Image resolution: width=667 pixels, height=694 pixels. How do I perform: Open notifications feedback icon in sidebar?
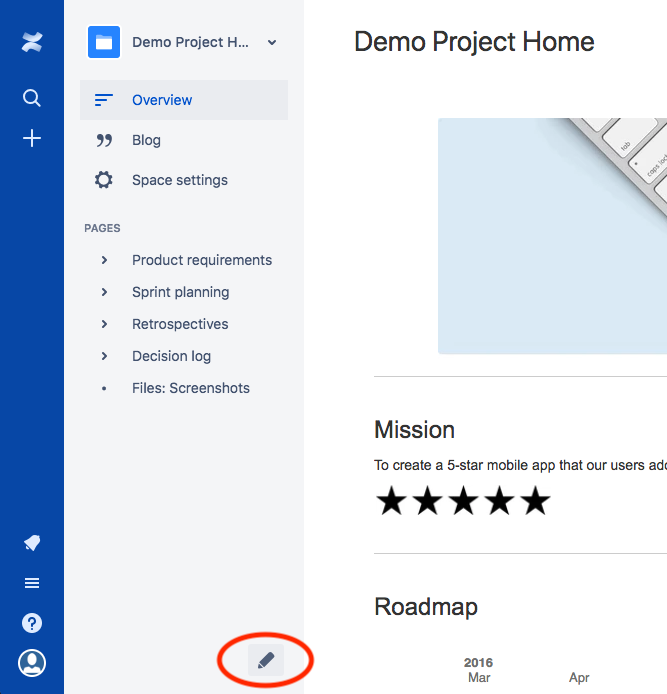[x=32, y=543]
